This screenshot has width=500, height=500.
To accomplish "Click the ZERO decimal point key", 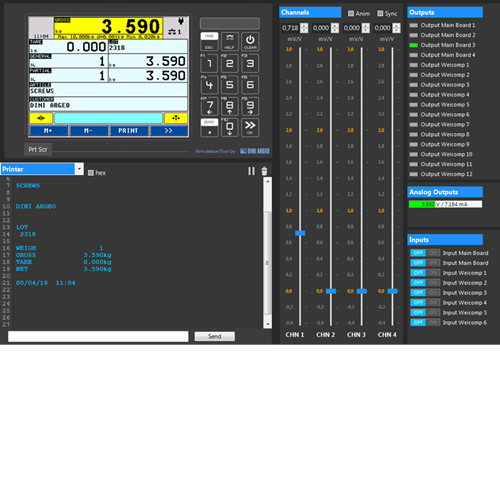I will pos(209,127).
